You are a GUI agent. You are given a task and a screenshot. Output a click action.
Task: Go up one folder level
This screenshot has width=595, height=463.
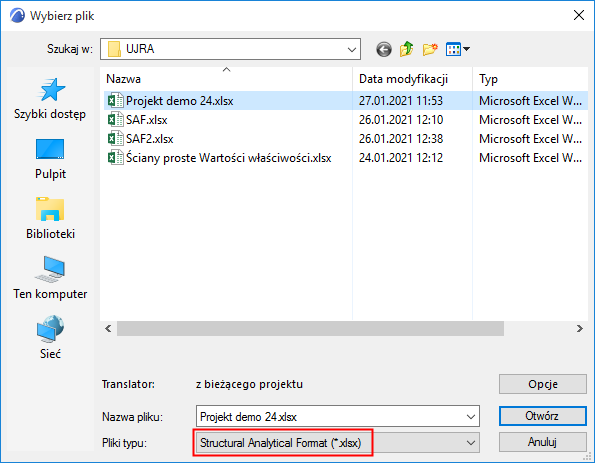point(406,49)
